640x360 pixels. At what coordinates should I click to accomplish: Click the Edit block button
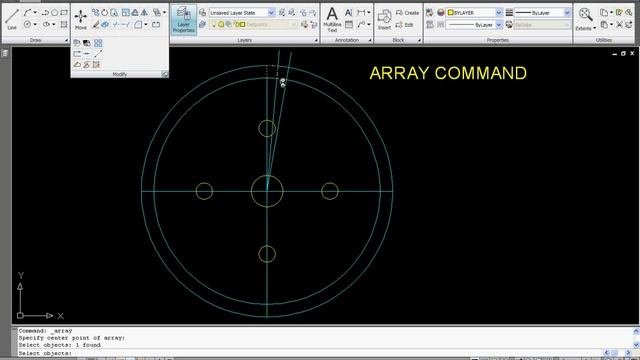(x=404, y=24)
